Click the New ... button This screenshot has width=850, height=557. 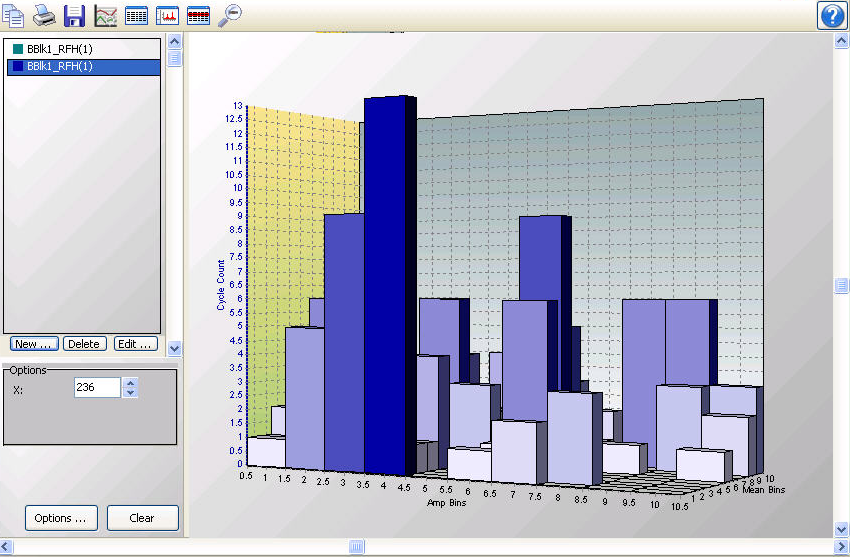pos(34,344)
